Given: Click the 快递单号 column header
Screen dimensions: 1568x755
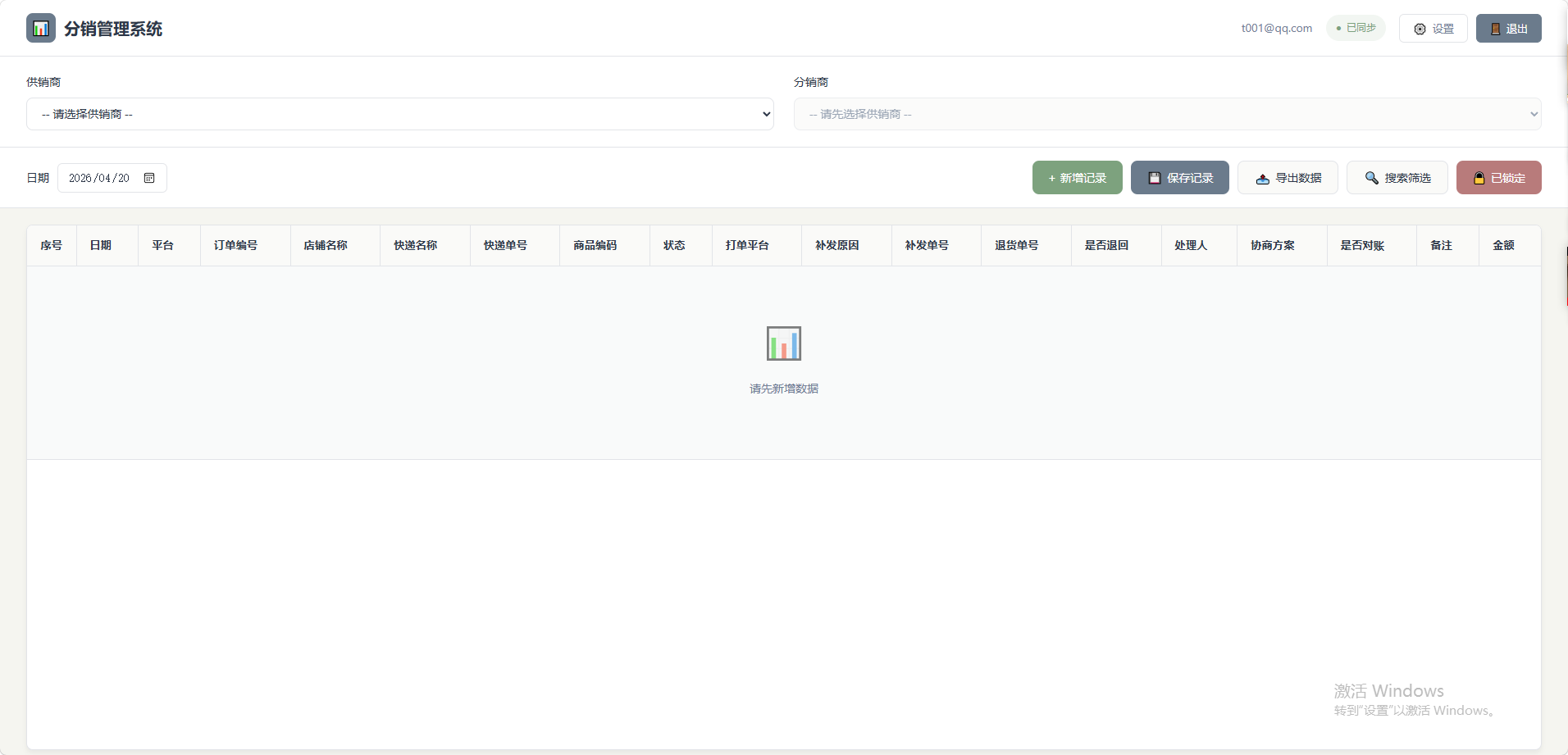Looking at the screenshot, I should click(505, 245).
